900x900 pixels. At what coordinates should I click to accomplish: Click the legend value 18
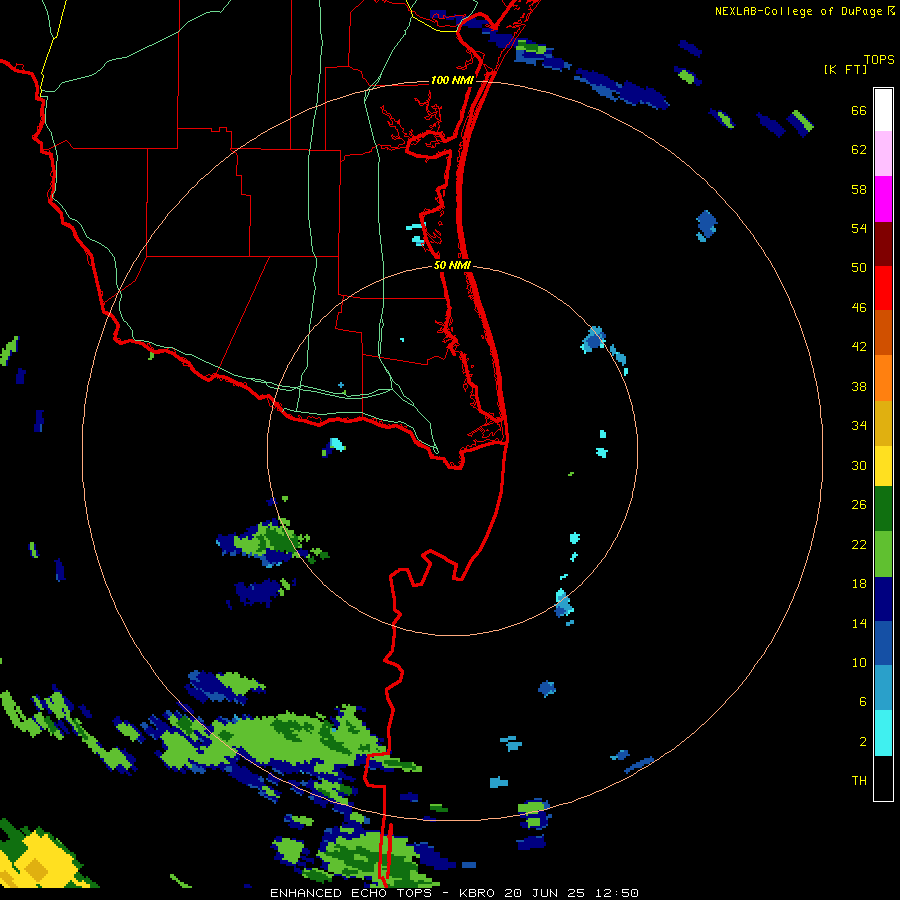[x=859, y=584]
